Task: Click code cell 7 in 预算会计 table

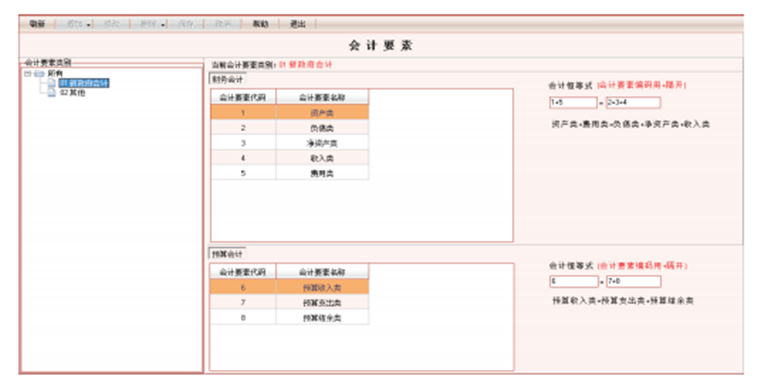Action: [243, 303]
